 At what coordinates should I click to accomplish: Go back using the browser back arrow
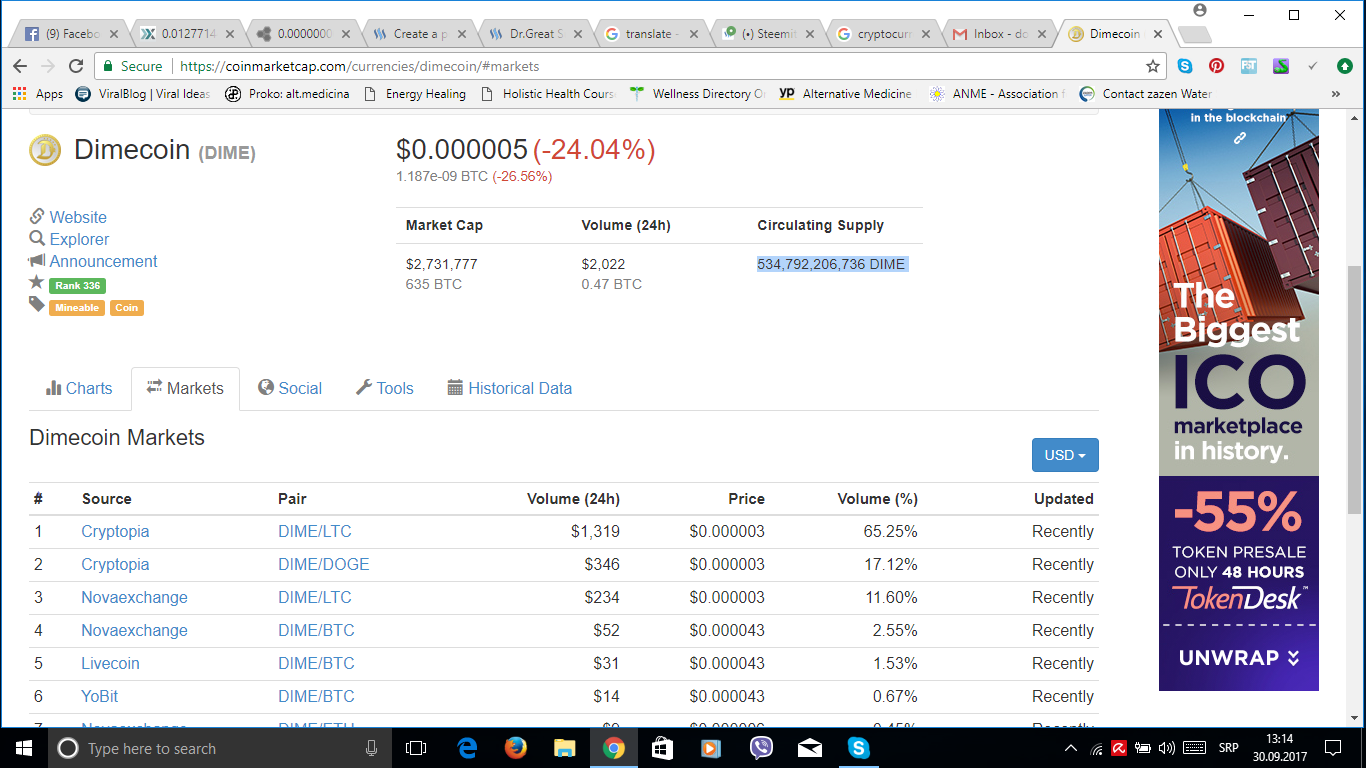tap(20, 66)
